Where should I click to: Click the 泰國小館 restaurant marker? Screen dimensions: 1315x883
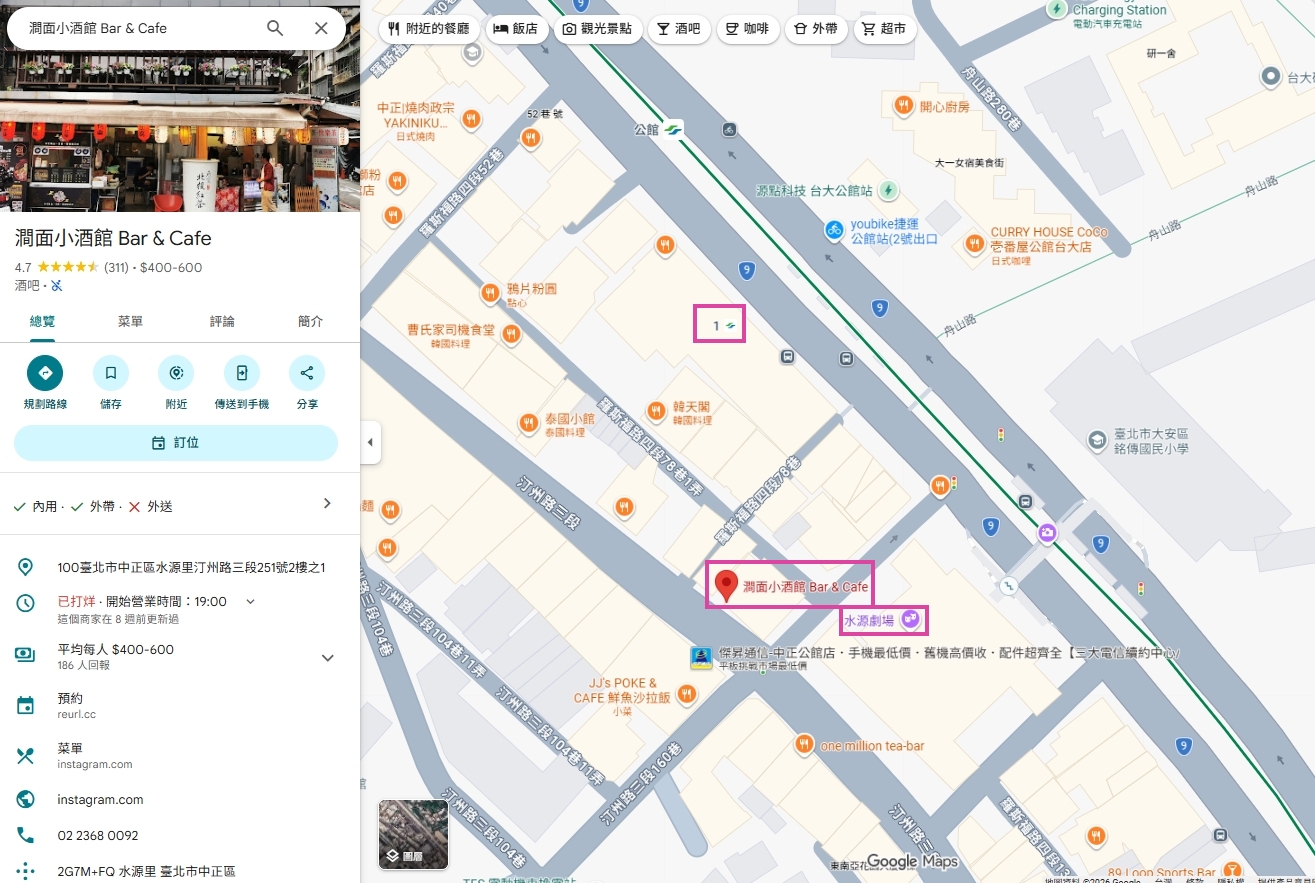(x=529, y=423)
